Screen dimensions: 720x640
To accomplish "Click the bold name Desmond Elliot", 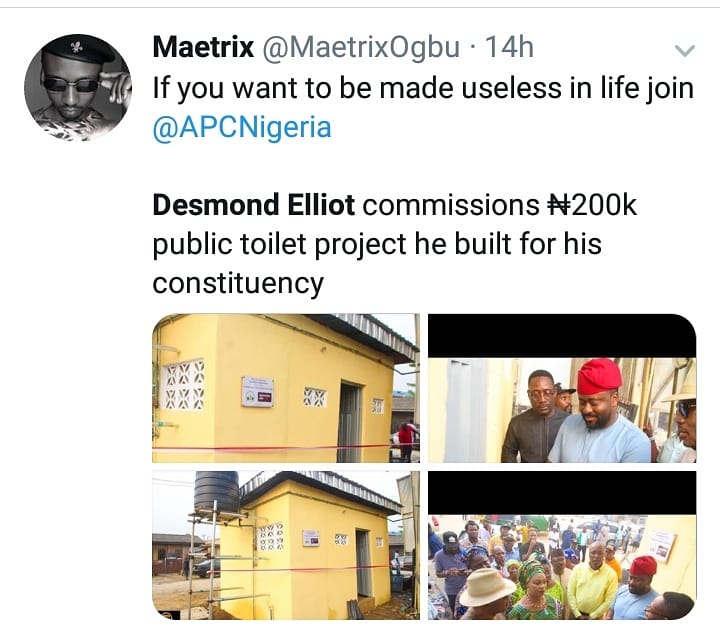I will coord(252,206).
